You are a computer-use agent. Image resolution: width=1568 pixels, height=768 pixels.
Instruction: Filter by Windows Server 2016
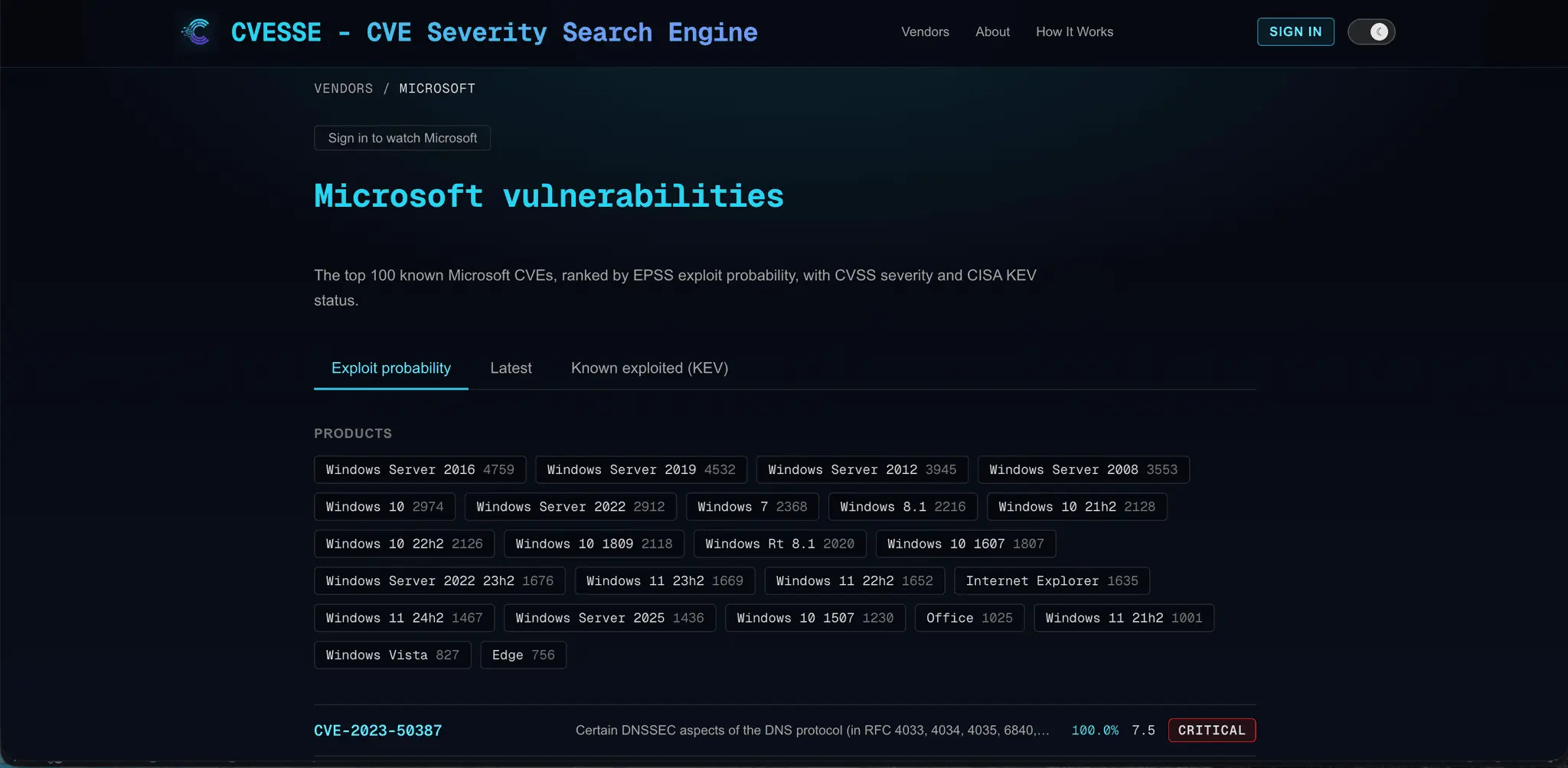[420, 469]
